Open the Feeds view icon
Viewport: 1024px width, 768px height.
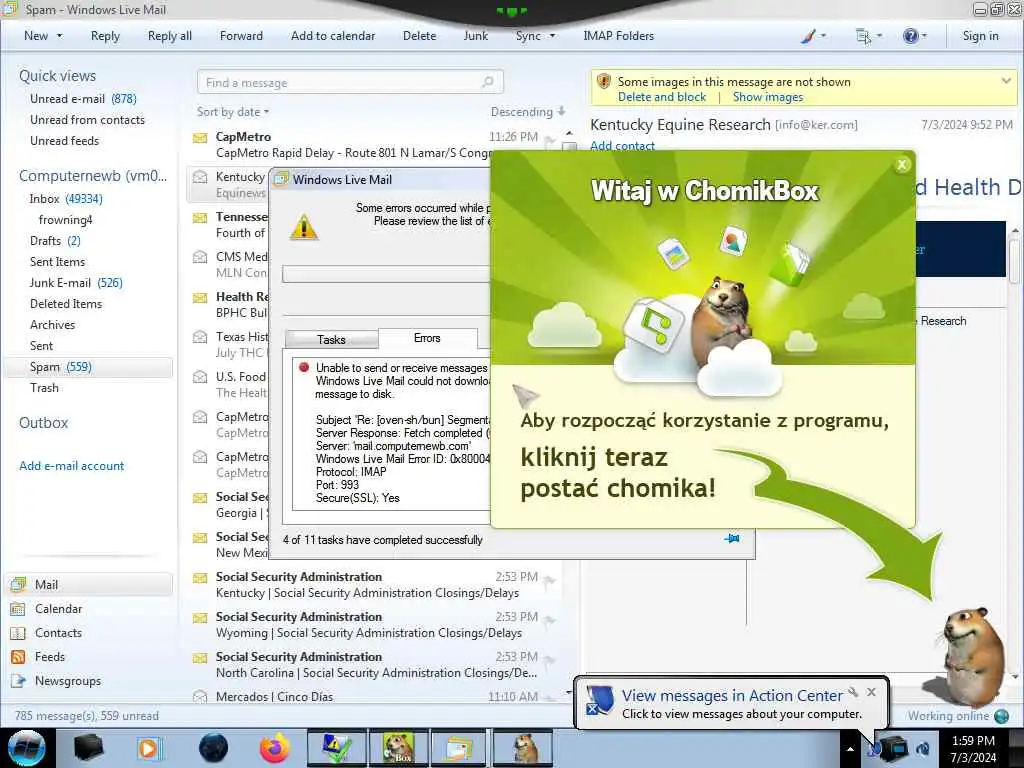[18, 656]
